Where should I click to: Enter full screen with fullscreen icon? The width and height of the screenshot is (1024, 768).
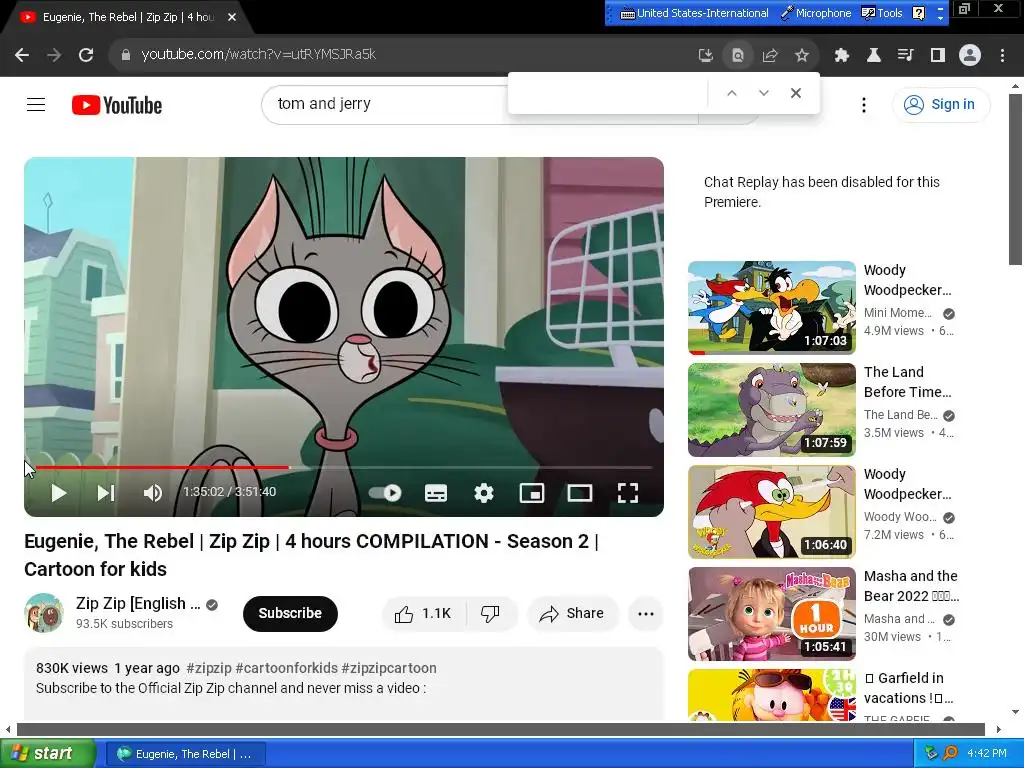click(628, 493)
